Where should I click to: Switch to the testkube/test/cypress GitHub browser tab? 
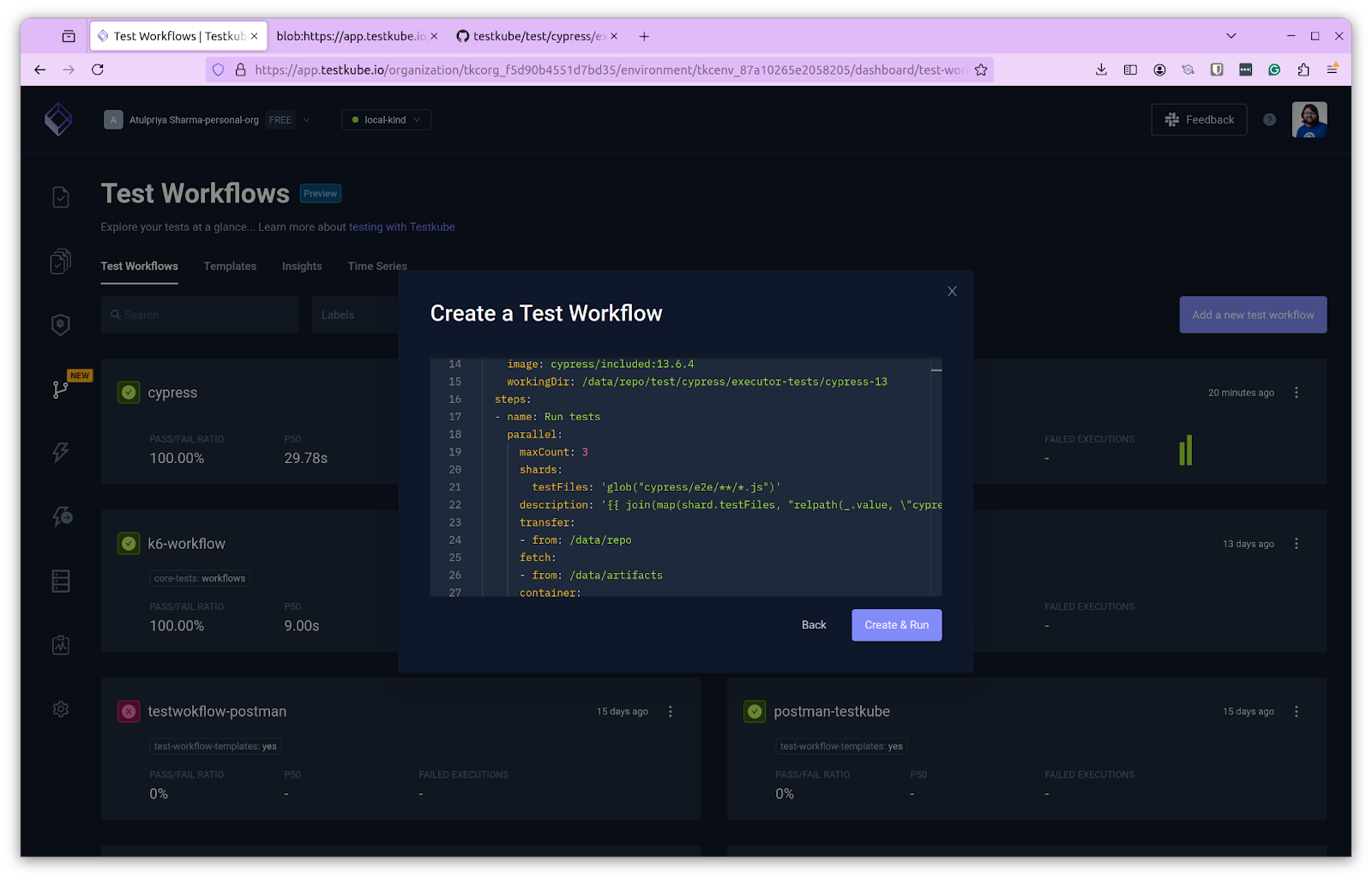click(531, 36)
